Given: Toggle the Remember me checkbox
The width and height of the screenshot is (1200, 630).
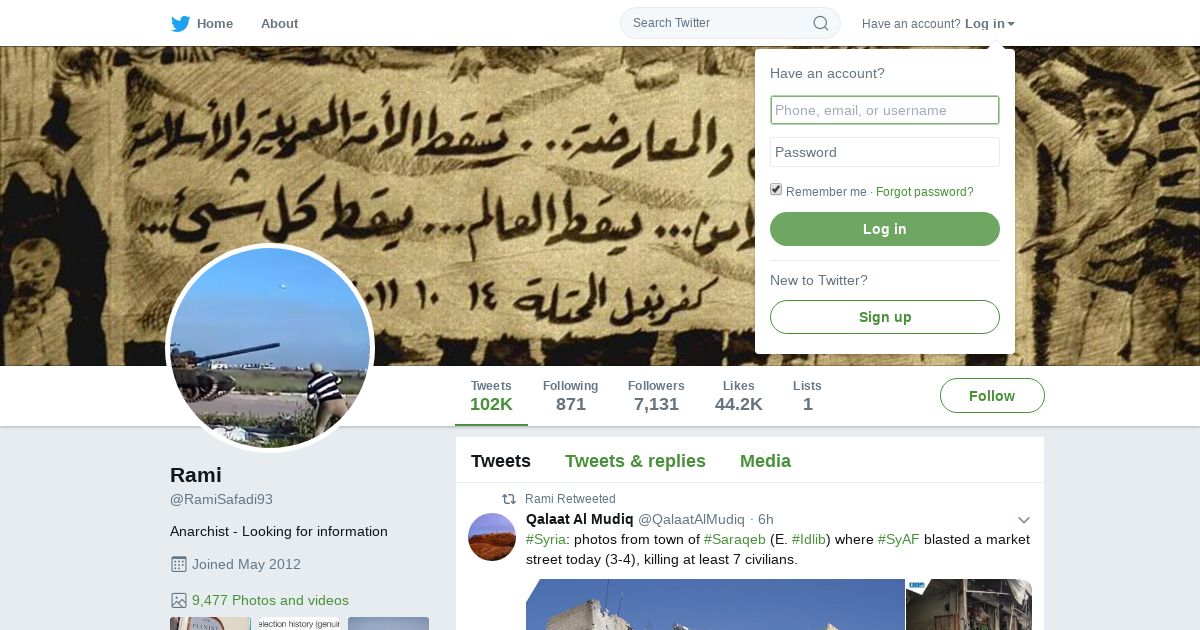Looking at the screenshot, I should point(776,190).
